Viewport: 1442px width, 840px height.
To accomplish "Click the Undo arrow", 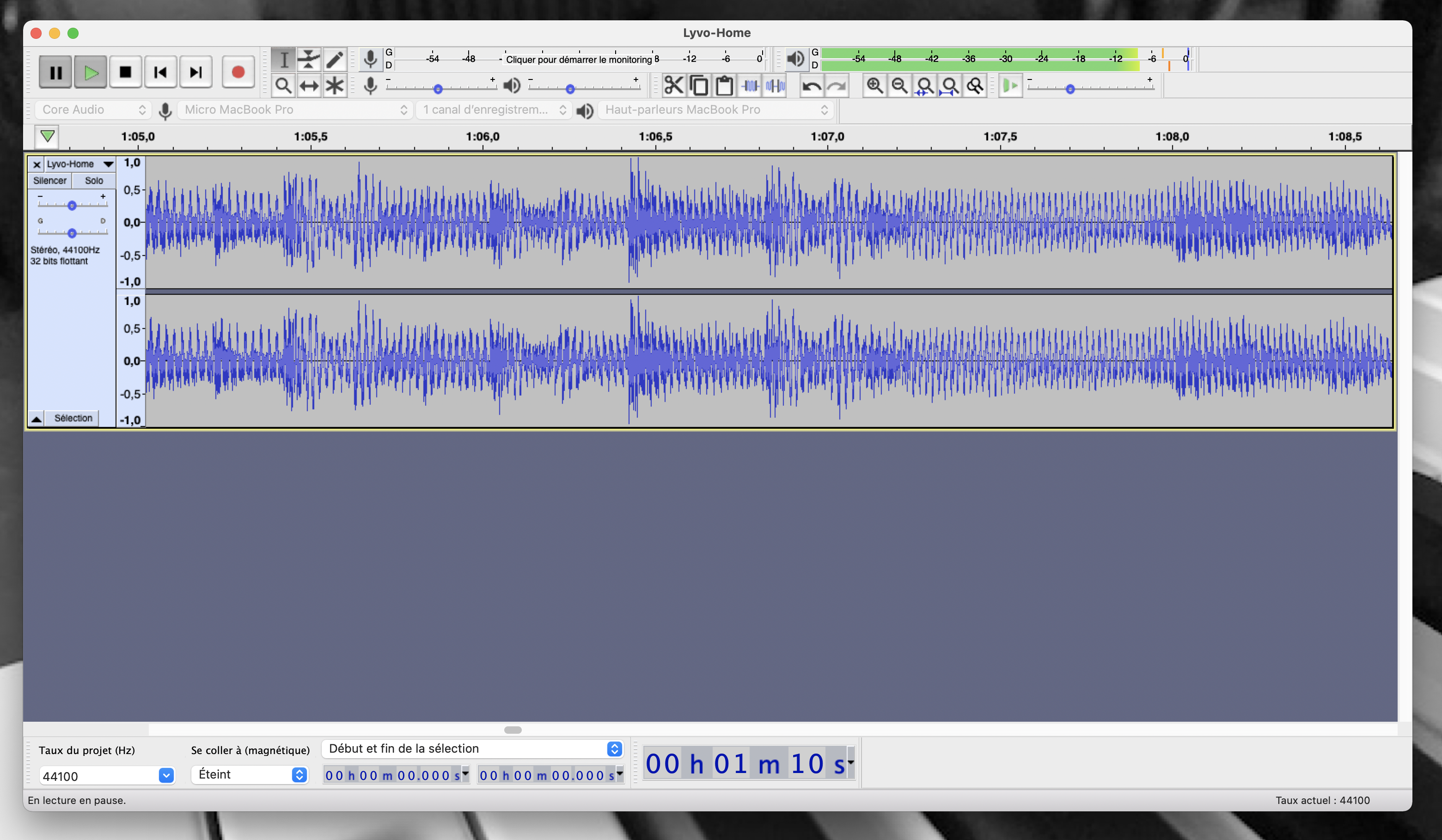I will (x=812, y=86).
